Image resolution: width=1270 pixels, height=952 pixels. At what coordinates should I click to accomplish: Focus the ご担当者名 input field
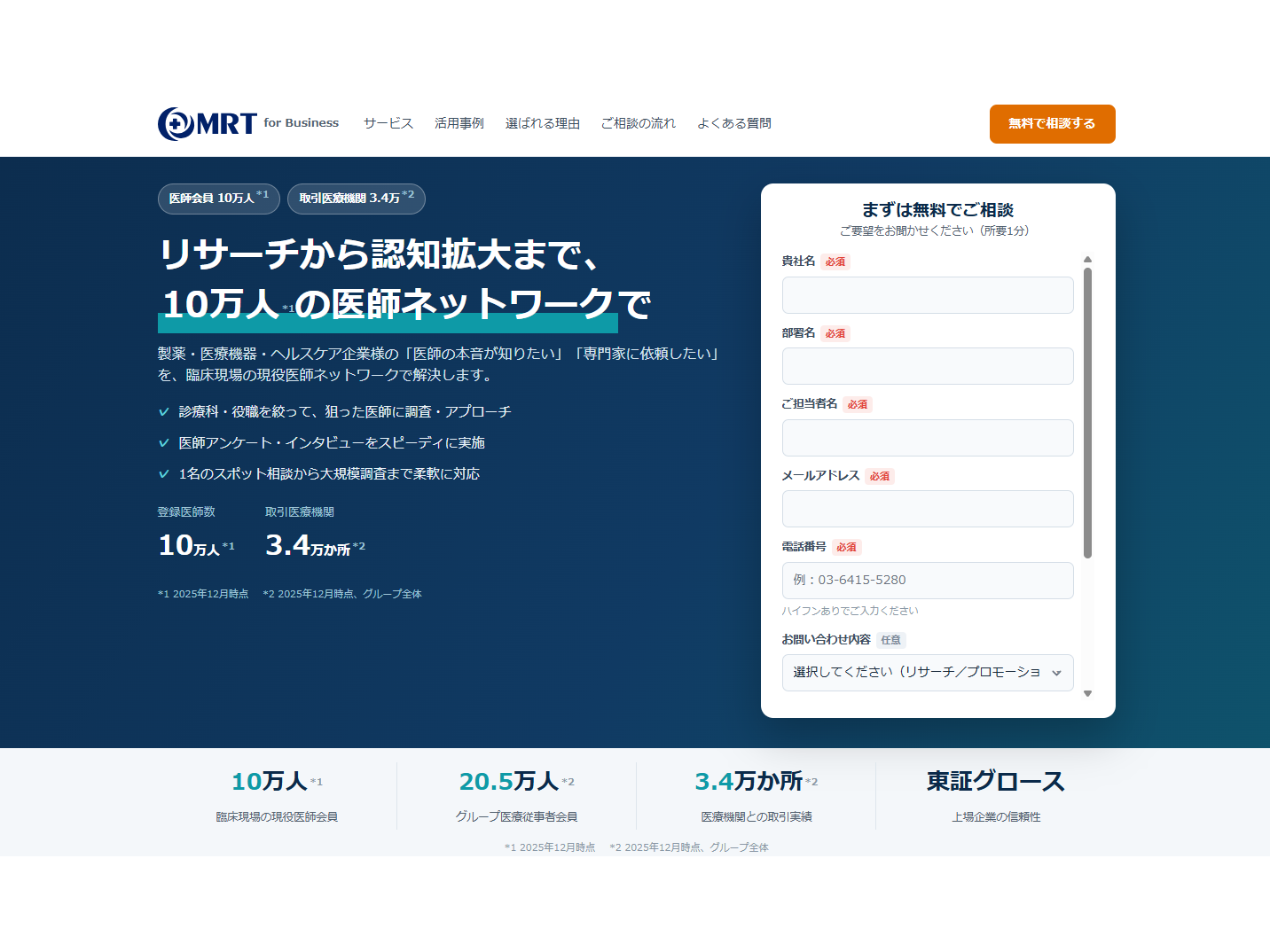click(x=928, y=438)
